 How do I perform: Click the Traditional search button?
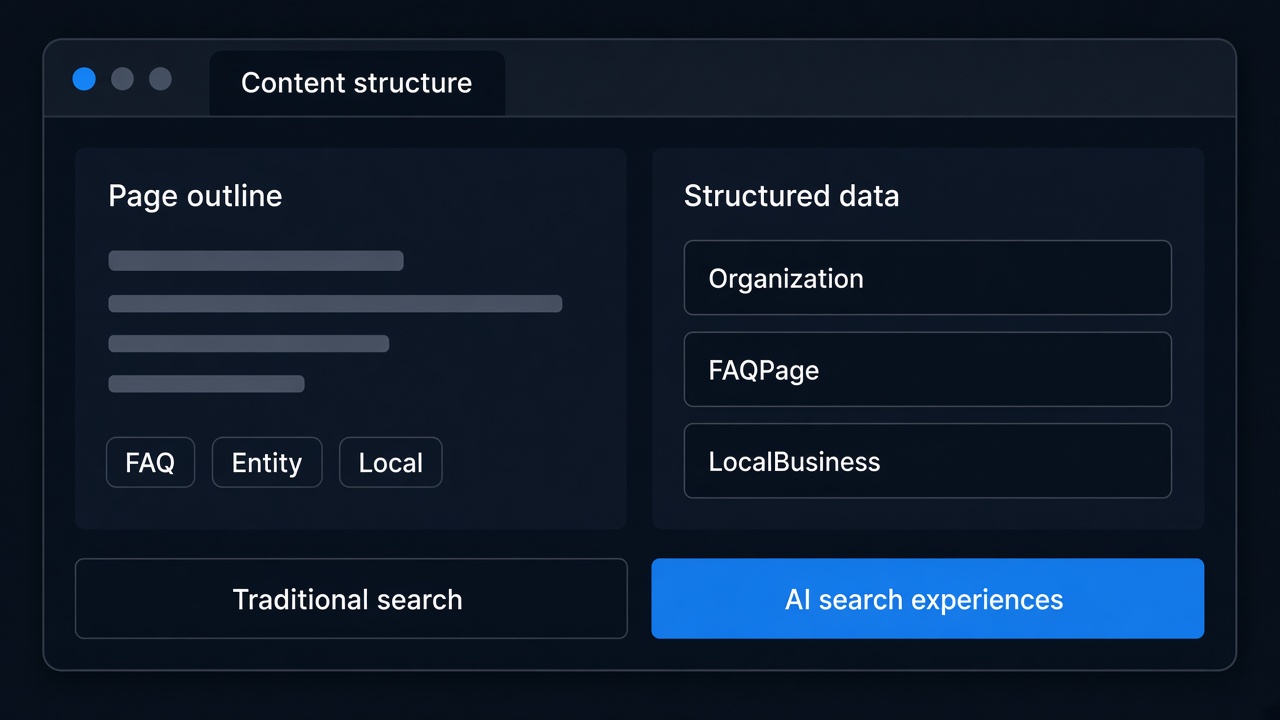tap(351, 599)
